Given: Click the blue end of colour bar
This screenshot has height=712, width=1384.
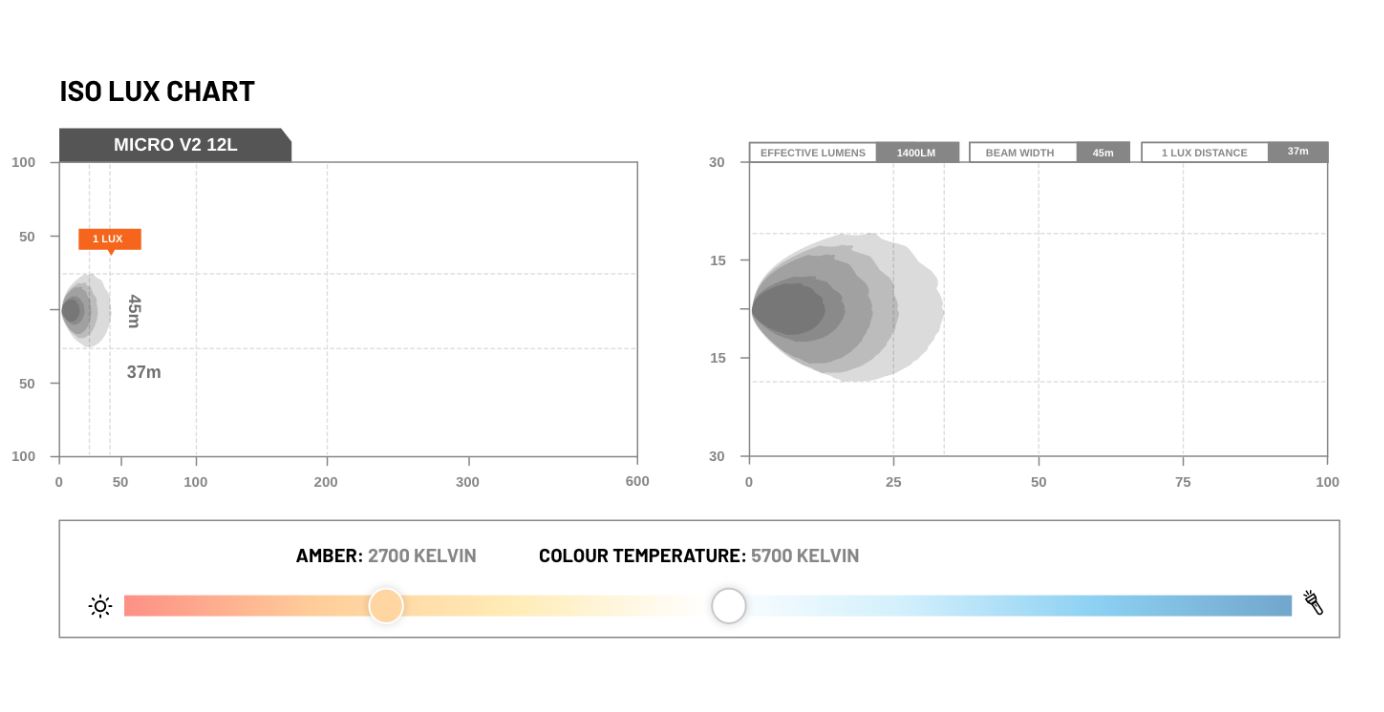Looking at the screenshot, I should coord(1270,606).
